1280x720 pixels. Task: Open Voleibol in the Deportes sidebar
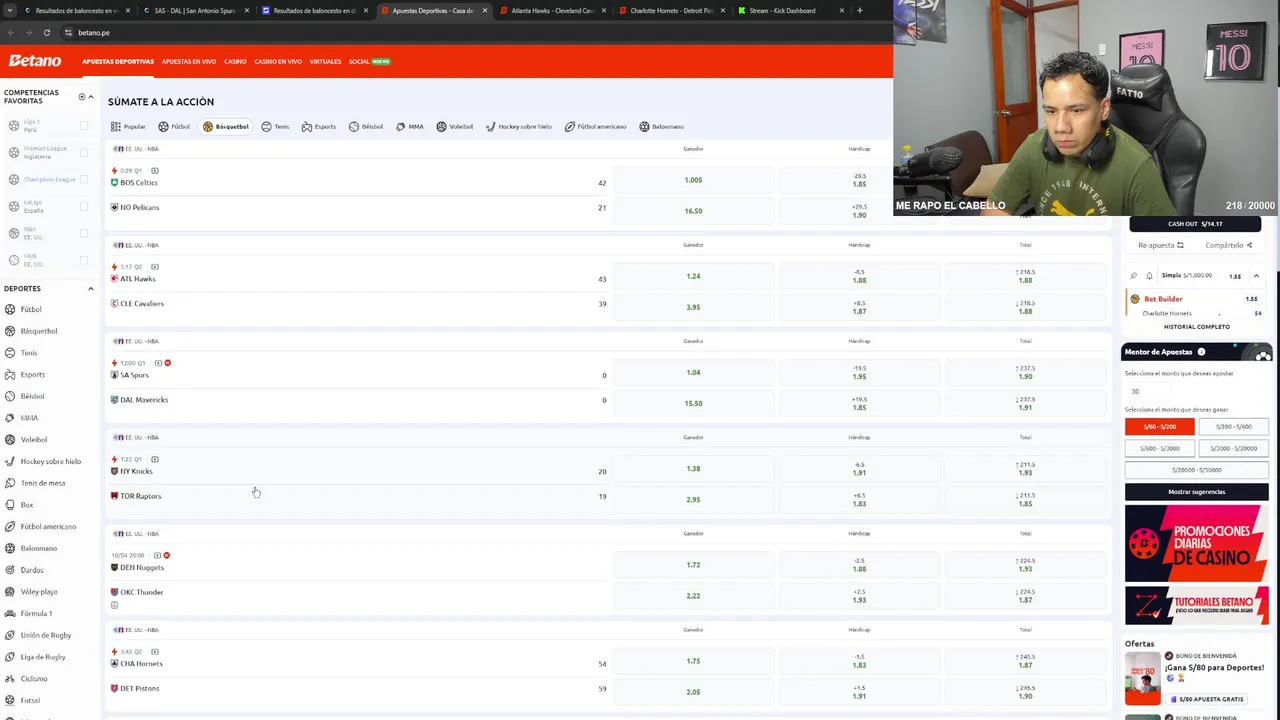(26, 439)
